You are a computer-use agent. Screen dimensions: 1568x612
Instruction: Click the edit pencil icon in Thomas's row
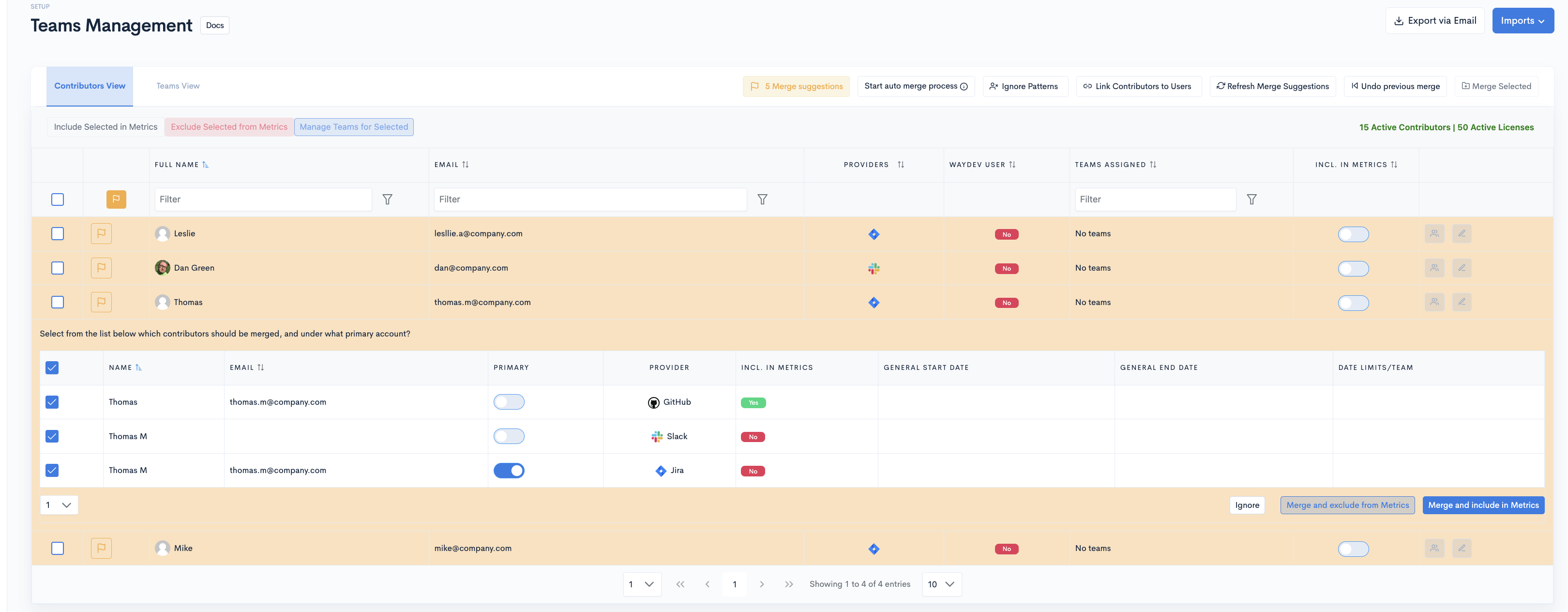(x=1462, y=302)
